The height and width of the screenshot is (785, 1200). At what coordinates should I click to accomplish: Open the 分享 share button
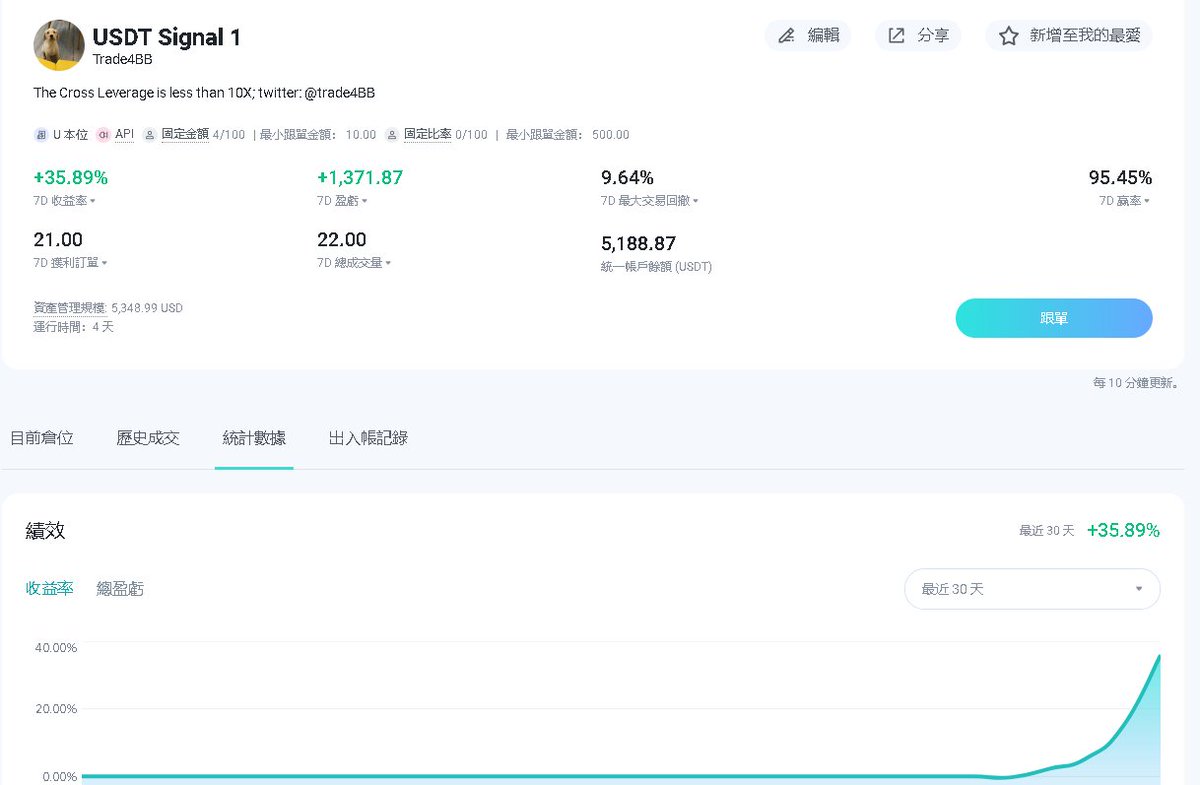tap(918, 35)
